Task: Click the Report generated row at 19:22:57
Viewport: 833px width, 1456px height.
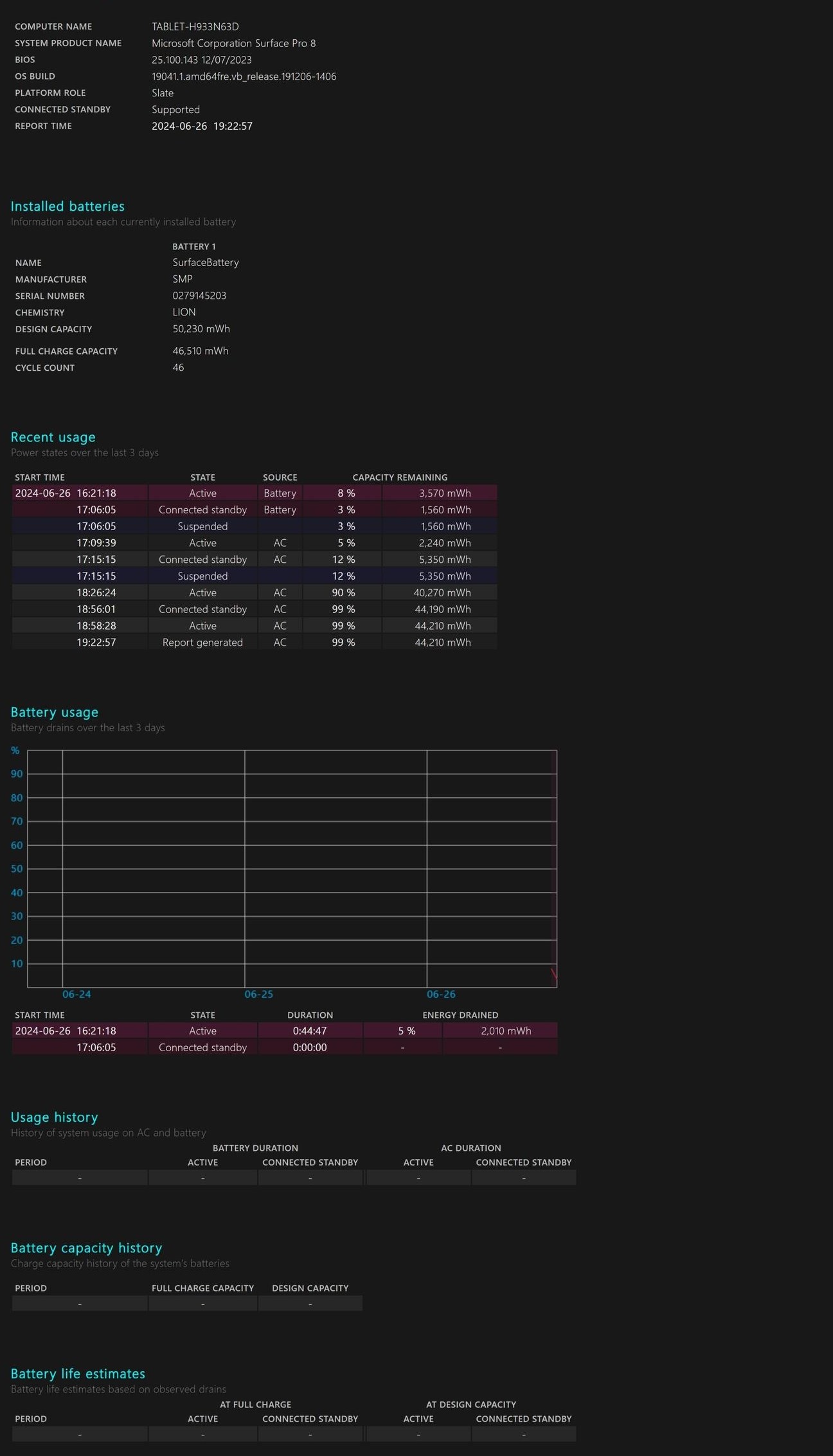Action: 255,643
